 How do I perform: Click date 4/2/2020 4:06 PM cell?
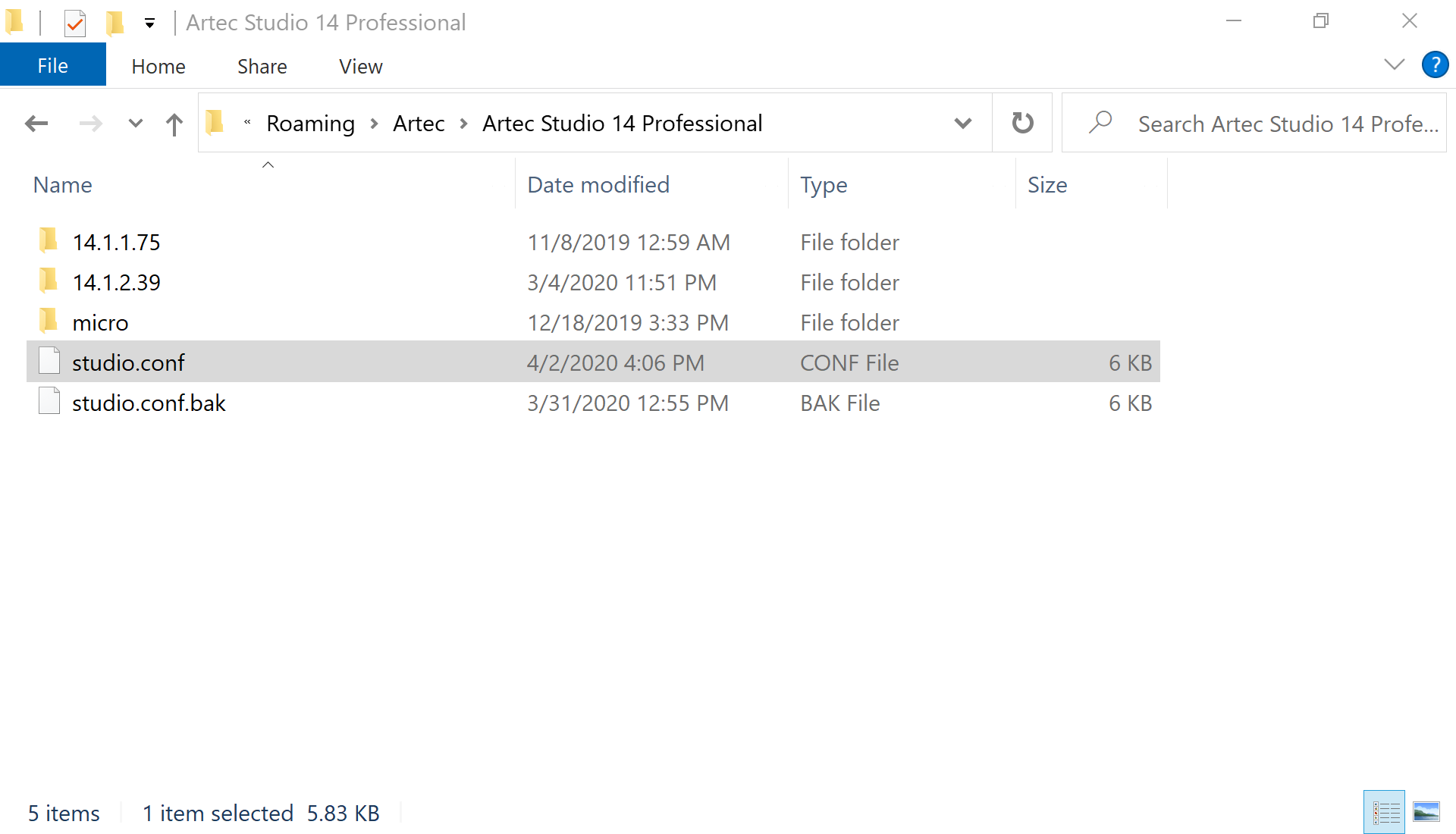pyautogui.click(x=616, y=363)
